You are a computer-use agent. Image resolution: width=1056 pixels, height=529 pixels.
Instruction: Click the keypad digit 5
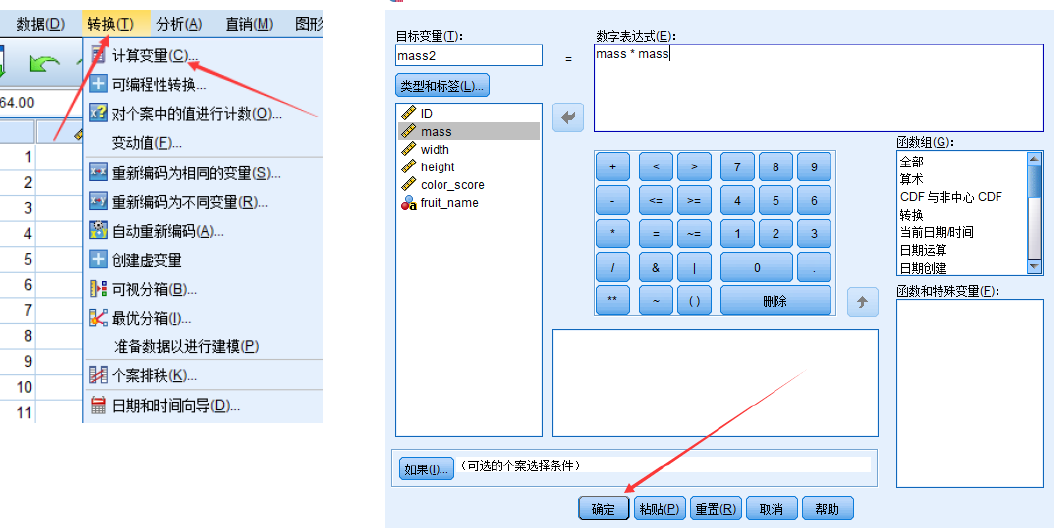click(776, 200)
